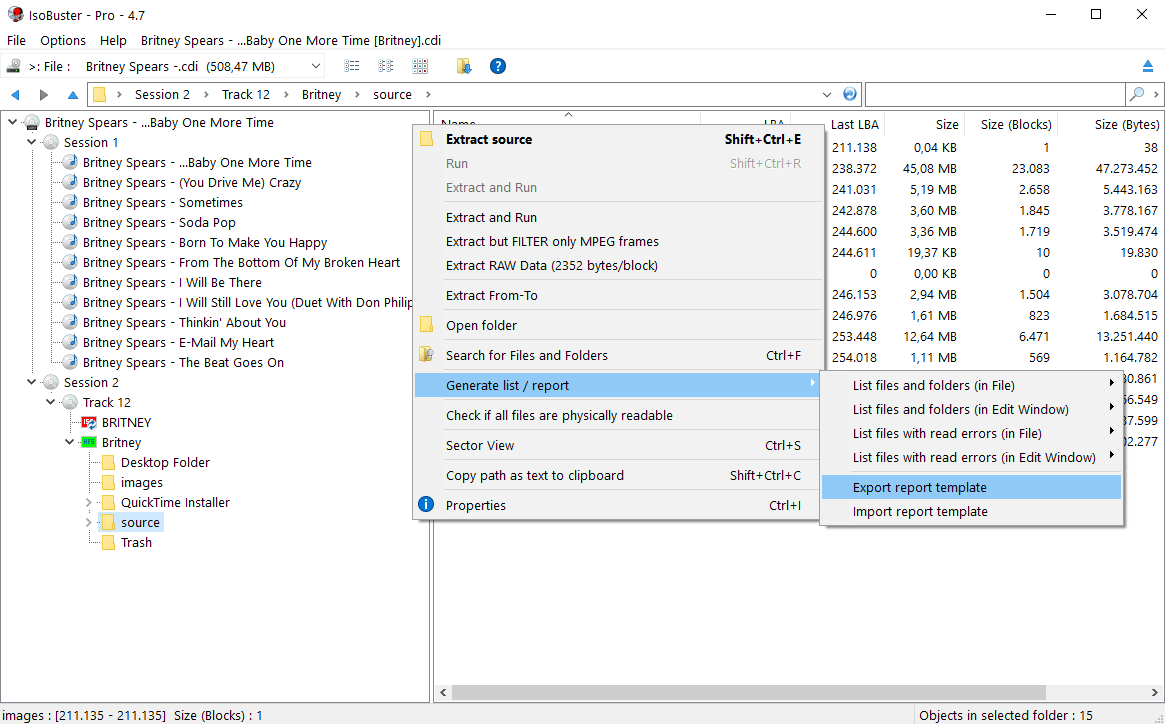
Task: Select track E-Mail My Heart
Action: [178, 343]
